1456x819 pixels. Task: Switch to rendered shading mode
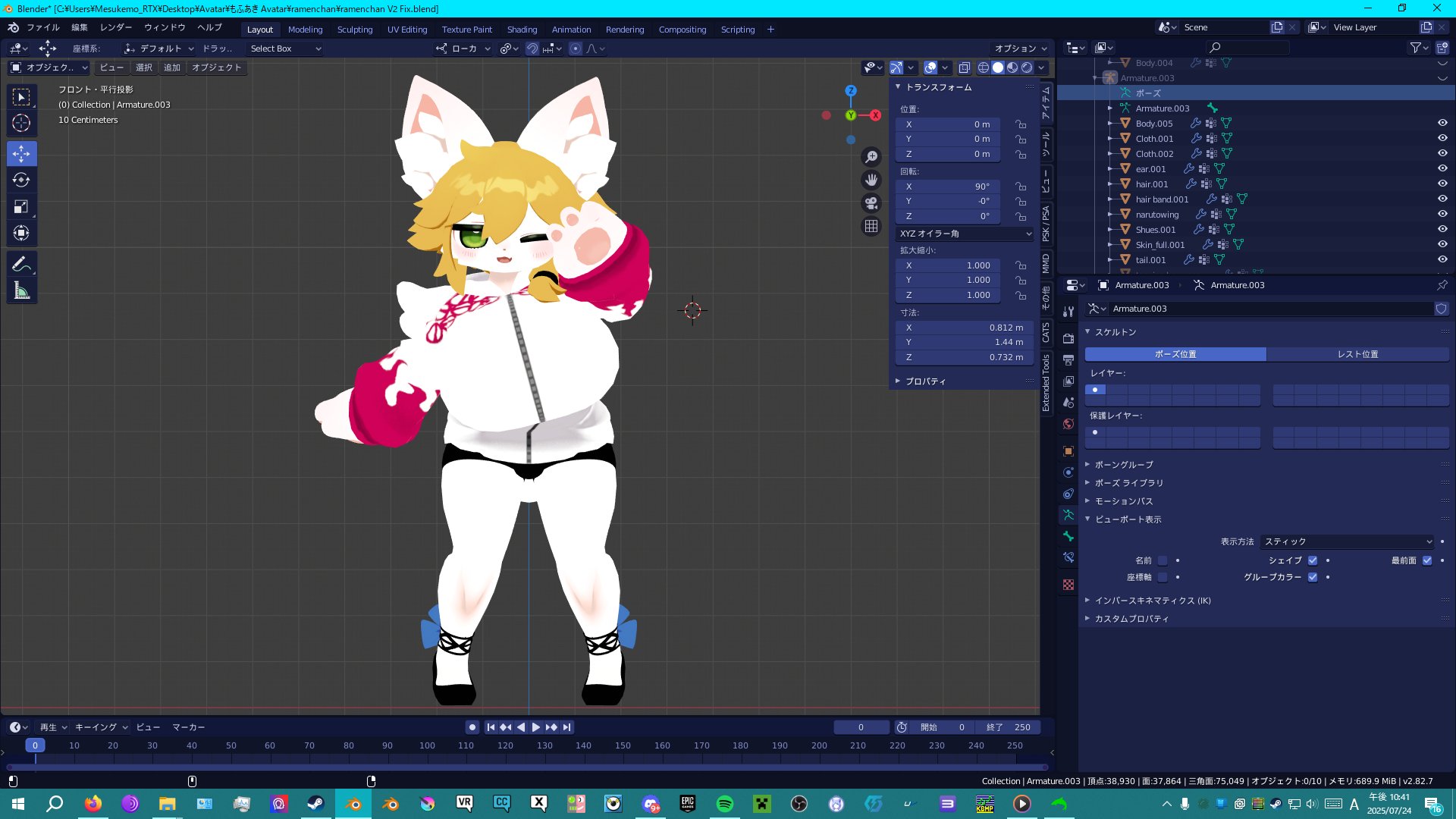[x=1027, y=67]
